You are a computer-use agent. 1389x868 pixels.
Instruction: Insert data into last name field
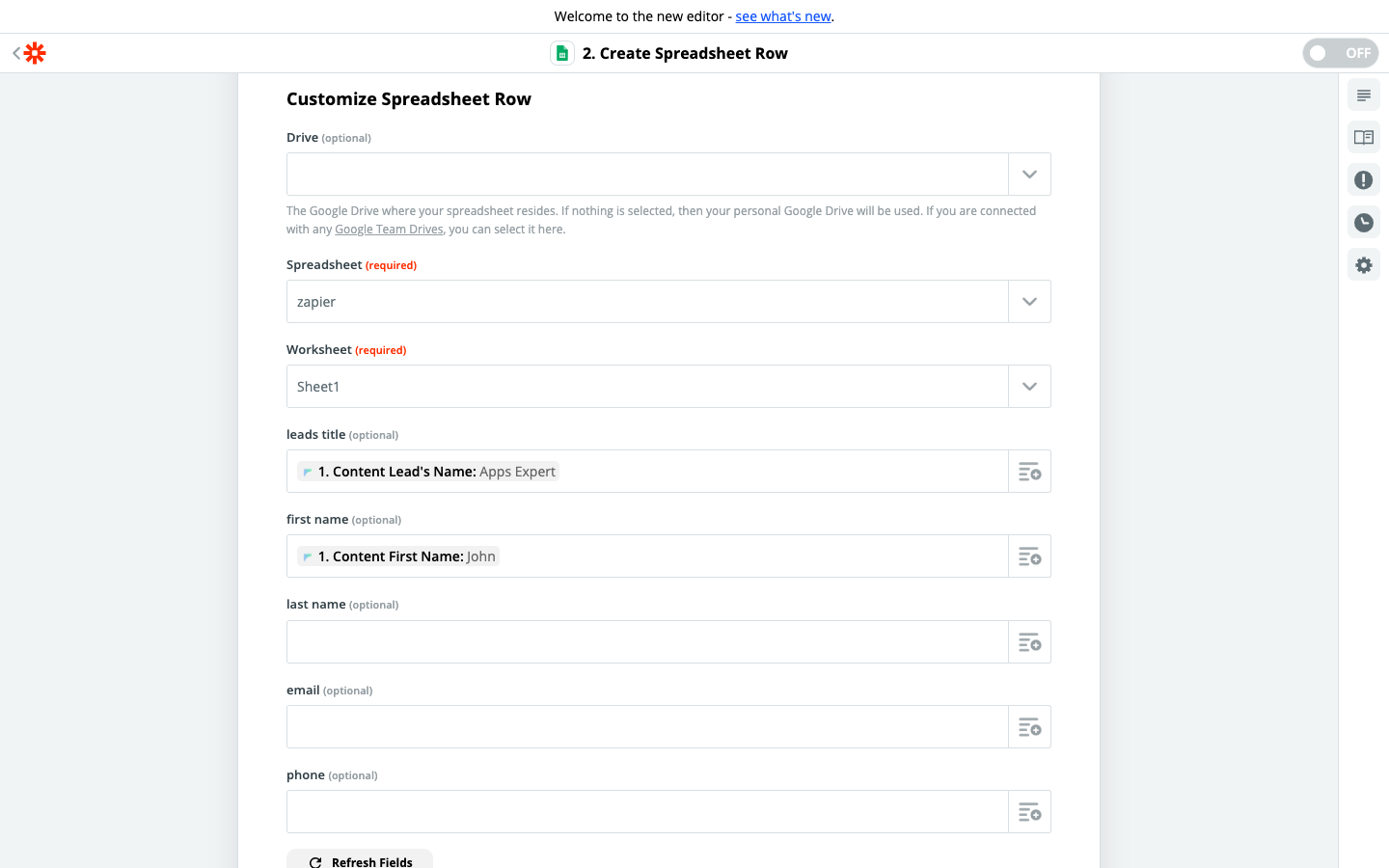pyautogui.click(x=1029, y=642)
